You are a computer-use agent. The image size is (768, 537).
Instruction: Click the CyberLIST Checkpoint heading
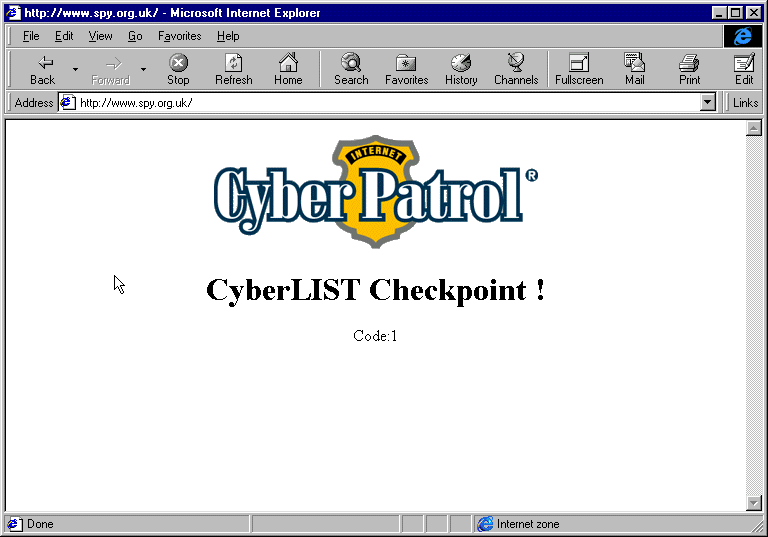pyautogui.click(x=375, y=290)
